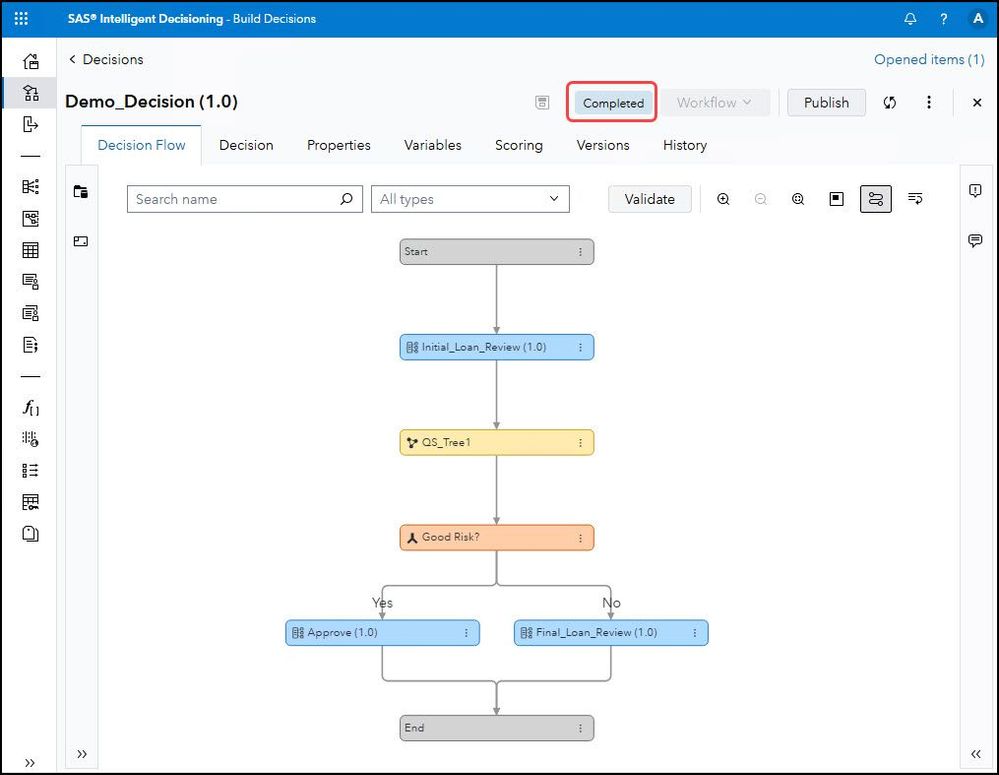Viewport: 999px width, 775px height.
Task: Open the copy documents sidebar icon
Action: (31, 533)
